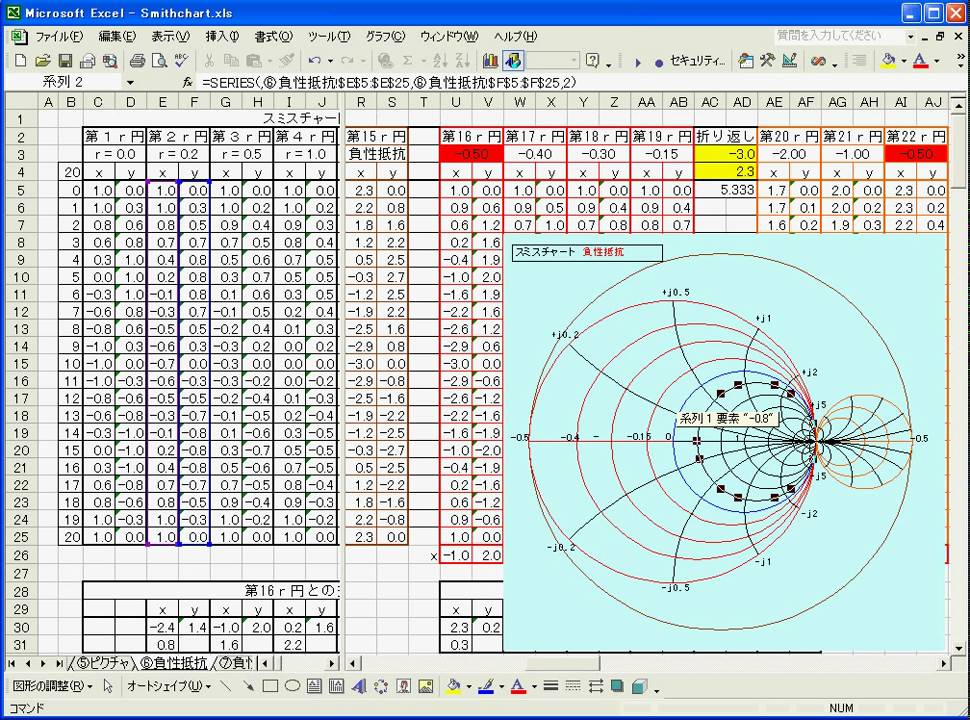The width and height of the screenshot is (970, 720).
Task: Open the 編集 (Edit) menu
Action: 117,36
